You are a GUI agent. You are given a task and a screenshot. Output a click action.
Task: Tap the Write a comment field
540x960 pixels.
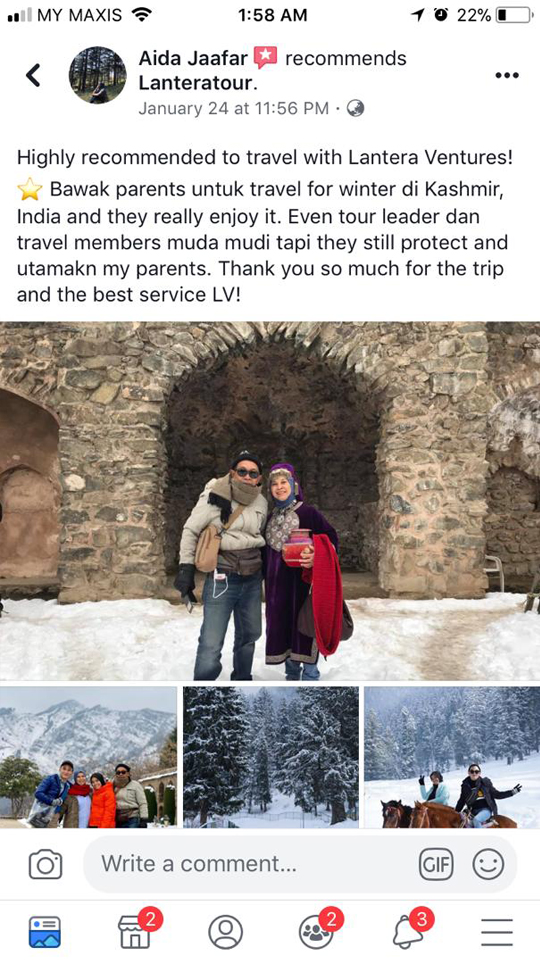[300, 864]
